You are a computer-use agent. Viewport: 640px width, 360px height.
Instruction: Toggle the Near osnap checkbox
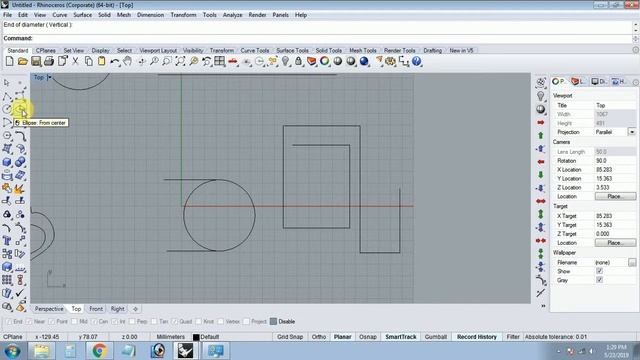coord(29,322)
